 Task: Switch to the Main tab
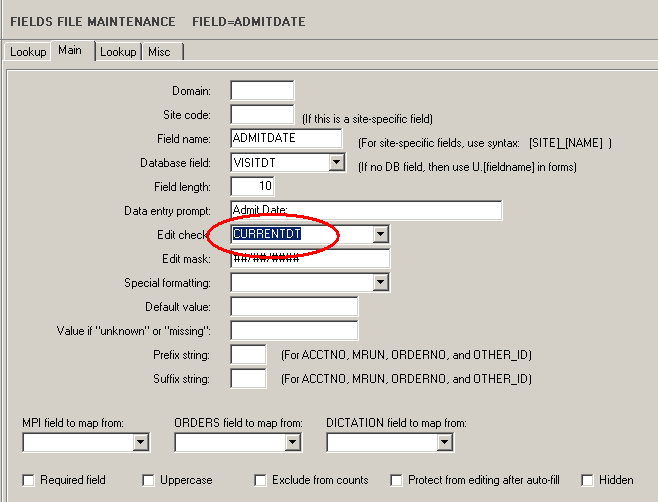pyautogui.click(x=70, y=51)
